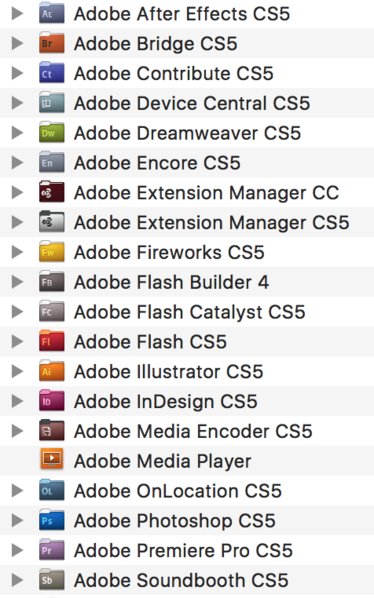The height and width of the screenshot is (598, 374).
Task: Select the Adobe Dreamweaver CS5 folder icon
Action: pos(52,133)
